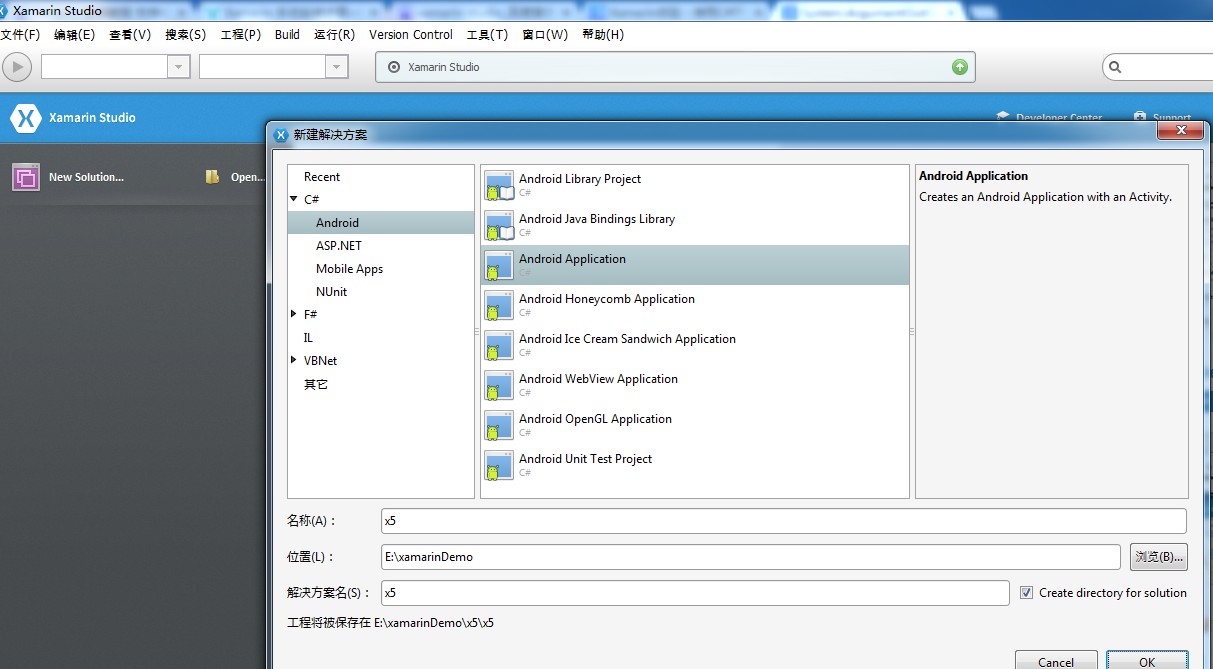Image resolution: width=1213 pixels, height=669 pixels.
Task: Click the 名称(A) name input field
Action: tap(784, 521)
